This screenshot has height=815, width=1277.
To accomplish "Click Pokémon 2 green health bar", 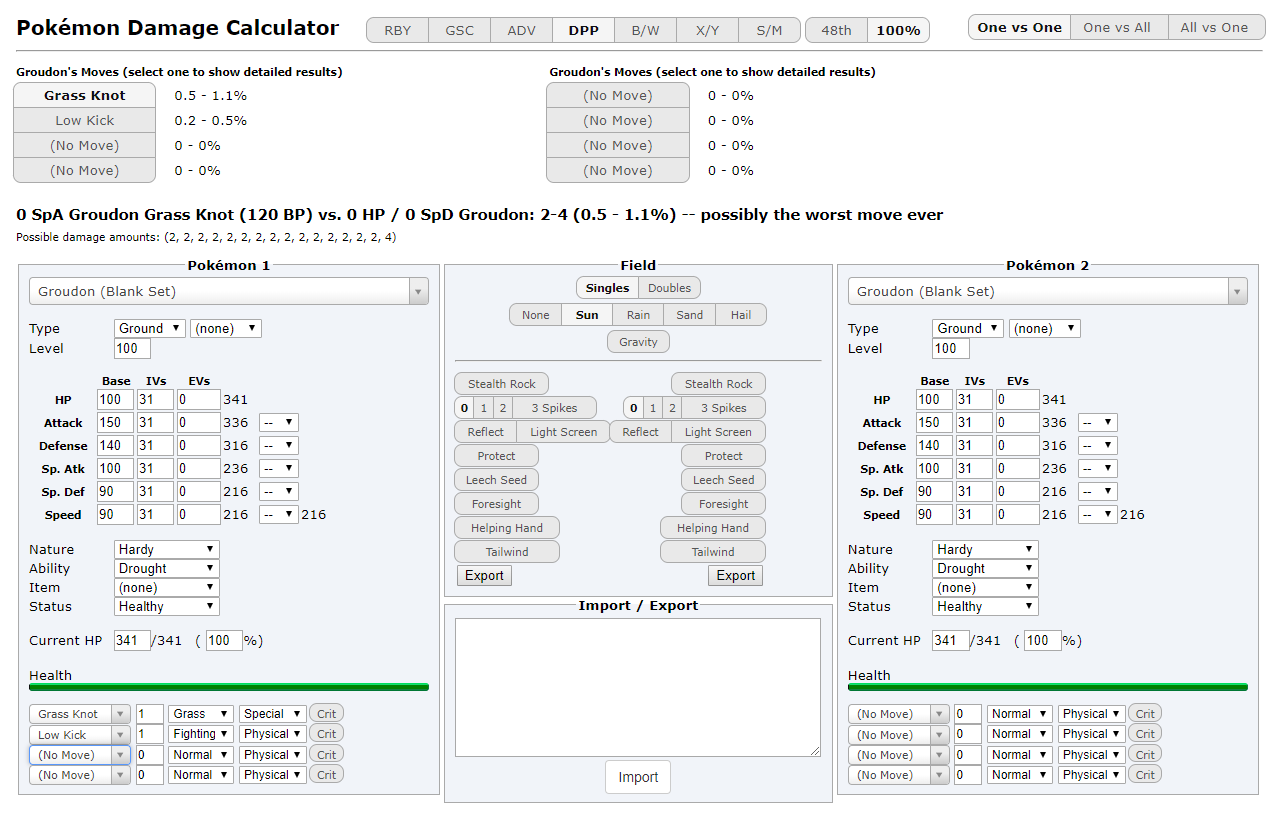I will click(x=1048, y=687).
